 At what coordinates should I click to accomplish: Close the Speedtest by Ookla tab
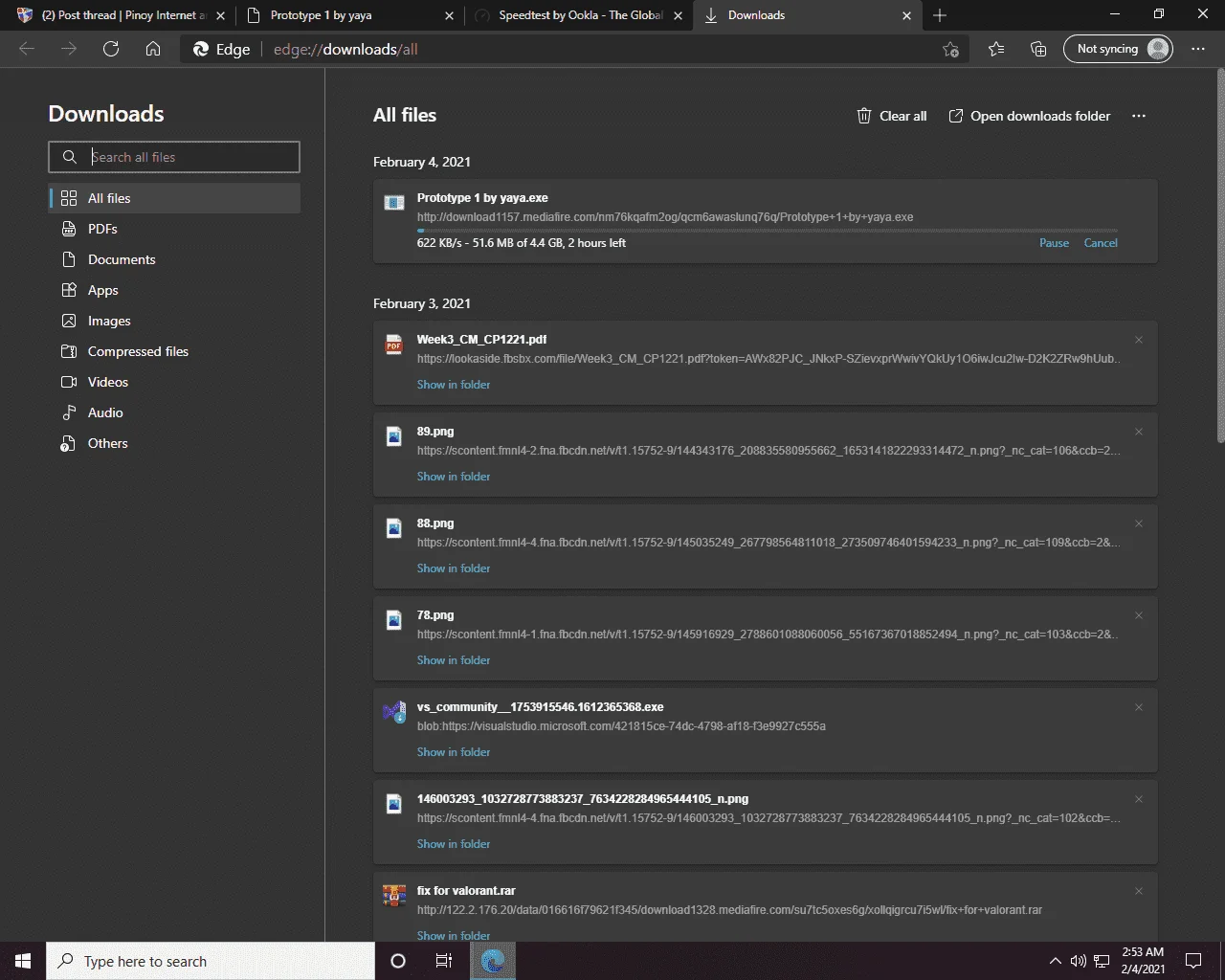click(678, 15)
